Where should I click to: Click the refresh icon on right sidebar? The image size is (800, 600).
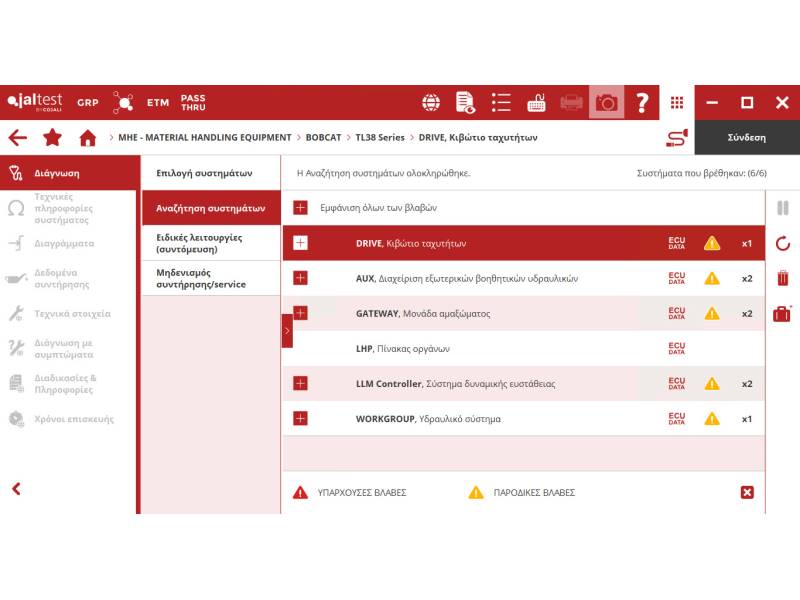click(782, 243)
